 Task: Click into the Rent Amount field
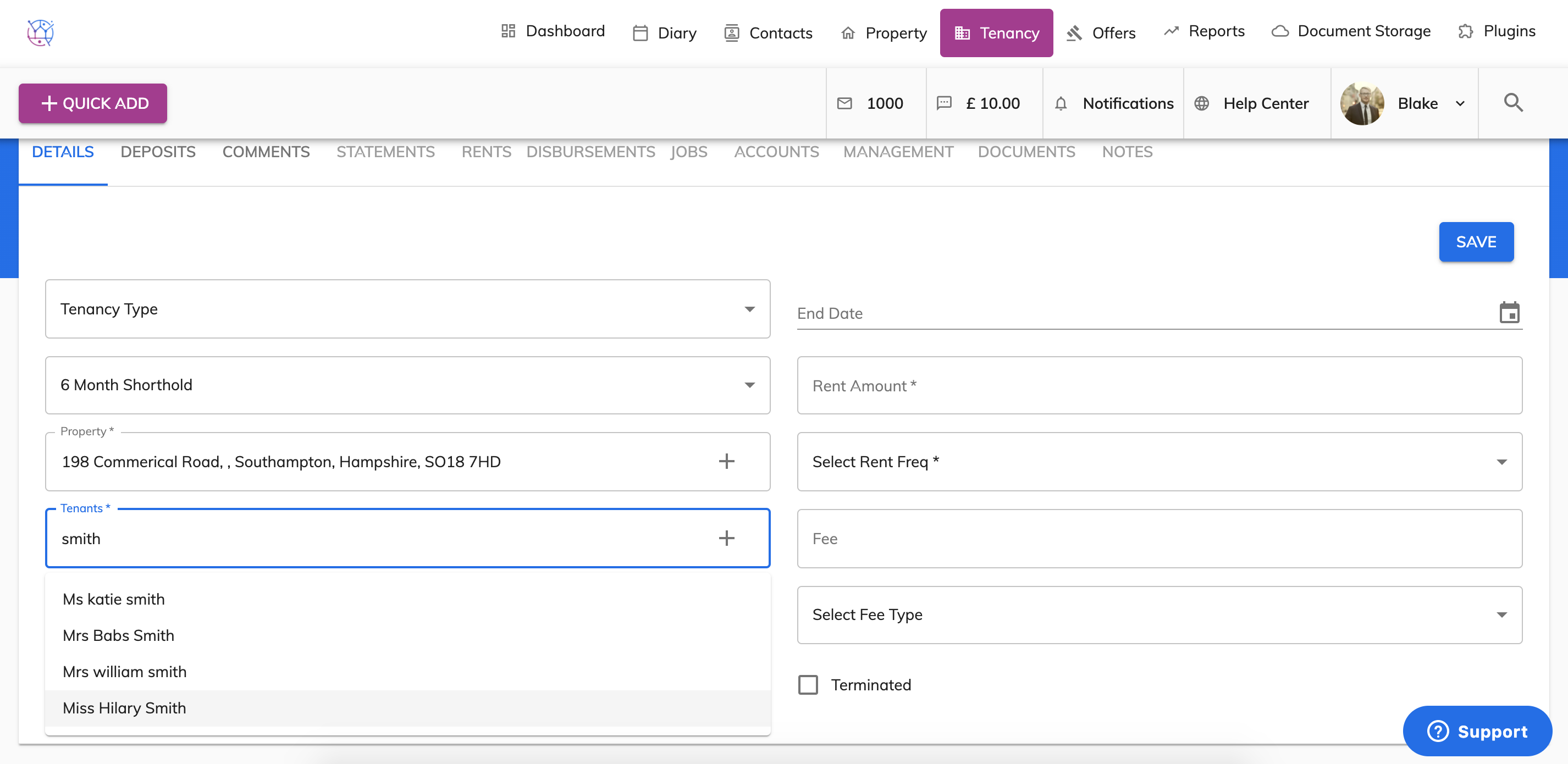coord(1159,385)
